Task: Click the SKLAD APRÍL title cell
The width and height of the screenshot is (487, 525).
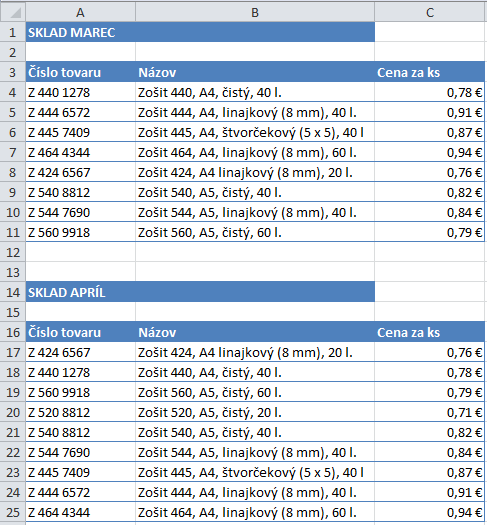Action: point(200,292)
